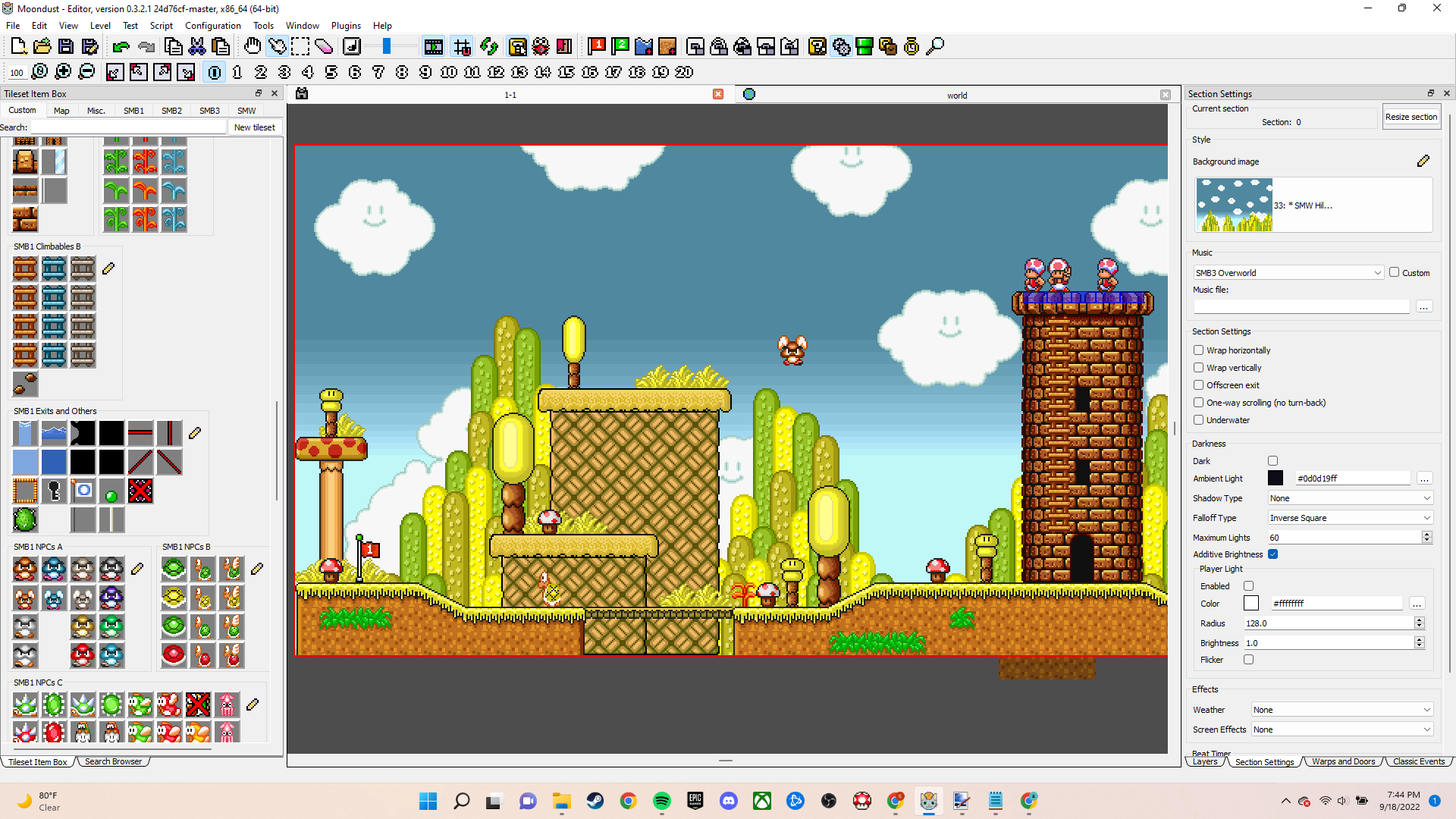Image resolution: width=1456 pixels, height=819 pixels.
Task: Open the Falloff Type dropdown
Action: click(x=1350, y=518)
